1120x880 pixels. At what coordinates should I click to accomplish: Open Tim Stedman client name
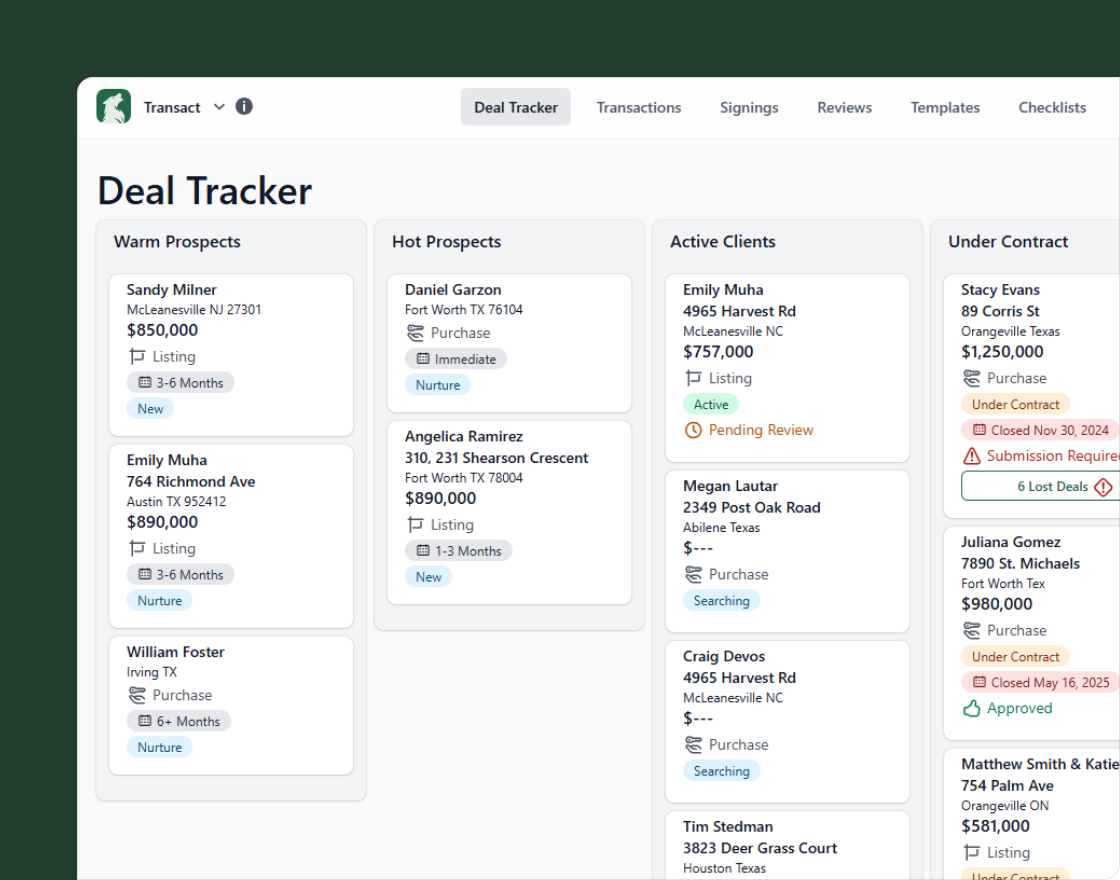(x=727, y=826)
